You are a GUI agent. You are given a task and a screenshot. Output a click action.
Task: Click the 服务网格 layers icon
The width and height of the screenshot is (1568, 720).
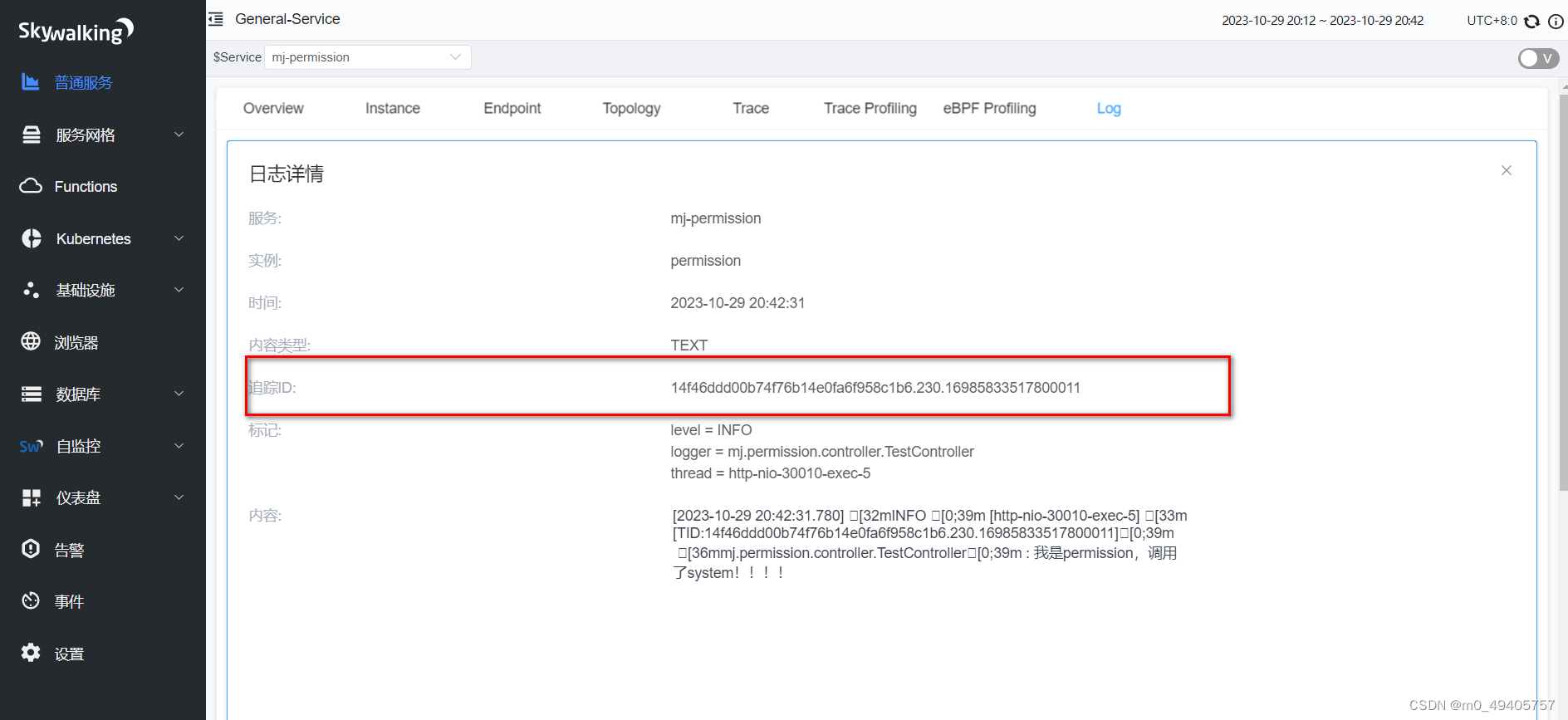[32, 135]
